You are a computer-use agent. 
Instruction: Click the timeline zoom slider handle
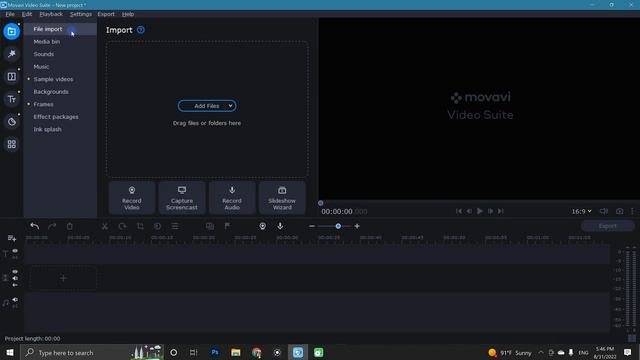[x=338, y=226]
